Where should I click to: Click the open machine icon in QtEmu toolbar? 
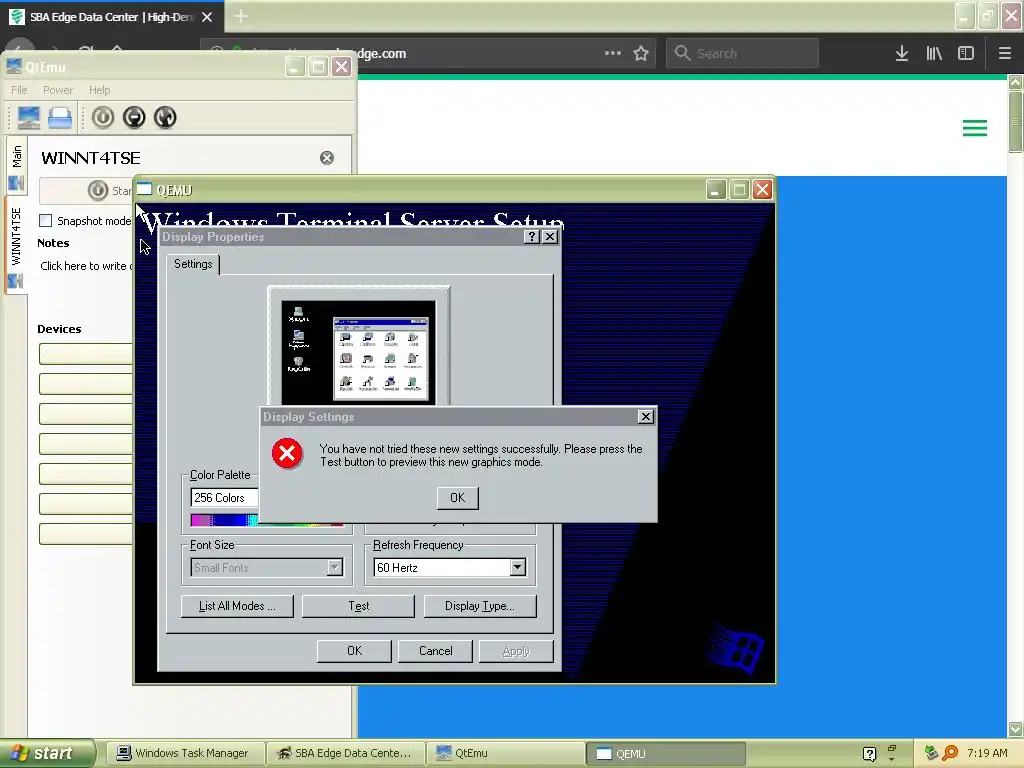tap(60, 118)
